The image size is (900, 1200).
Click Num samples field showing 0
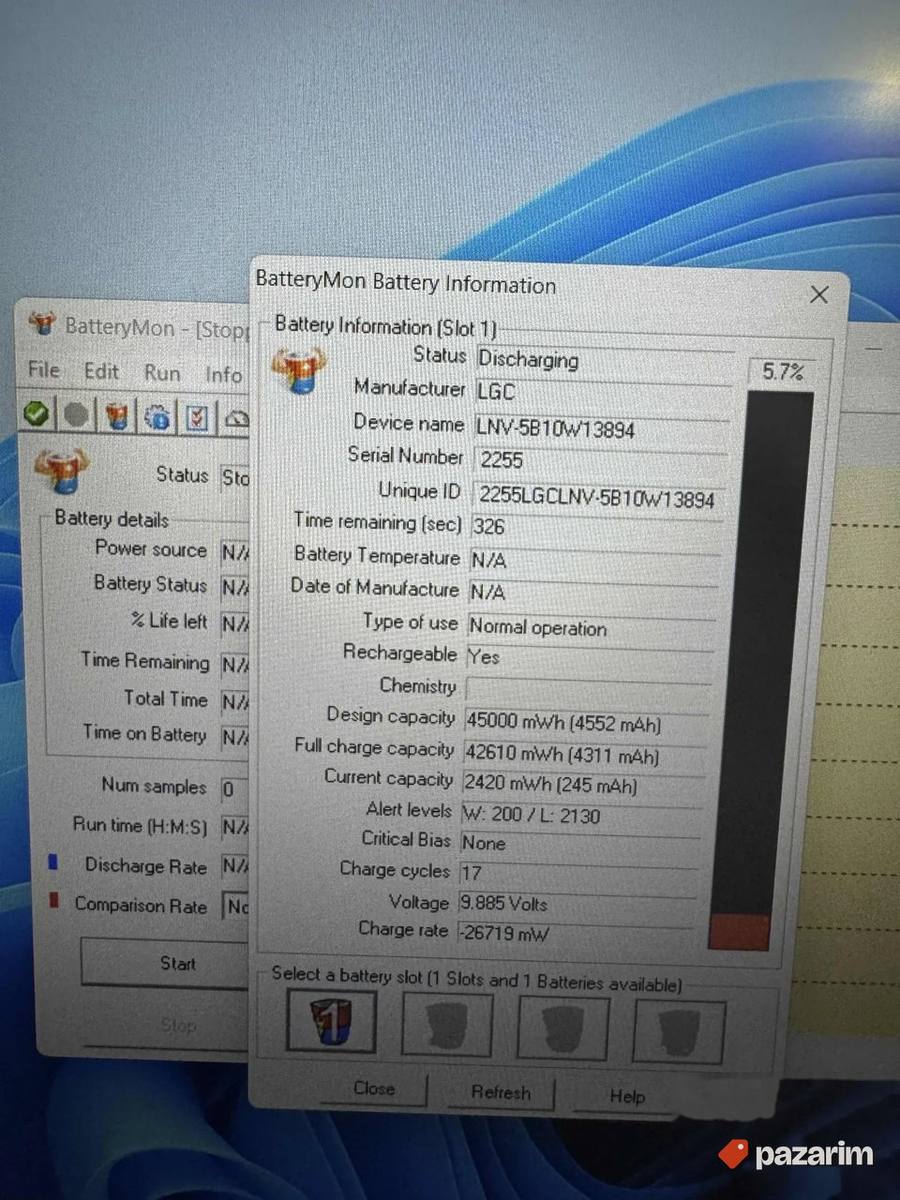click(235, 789)
